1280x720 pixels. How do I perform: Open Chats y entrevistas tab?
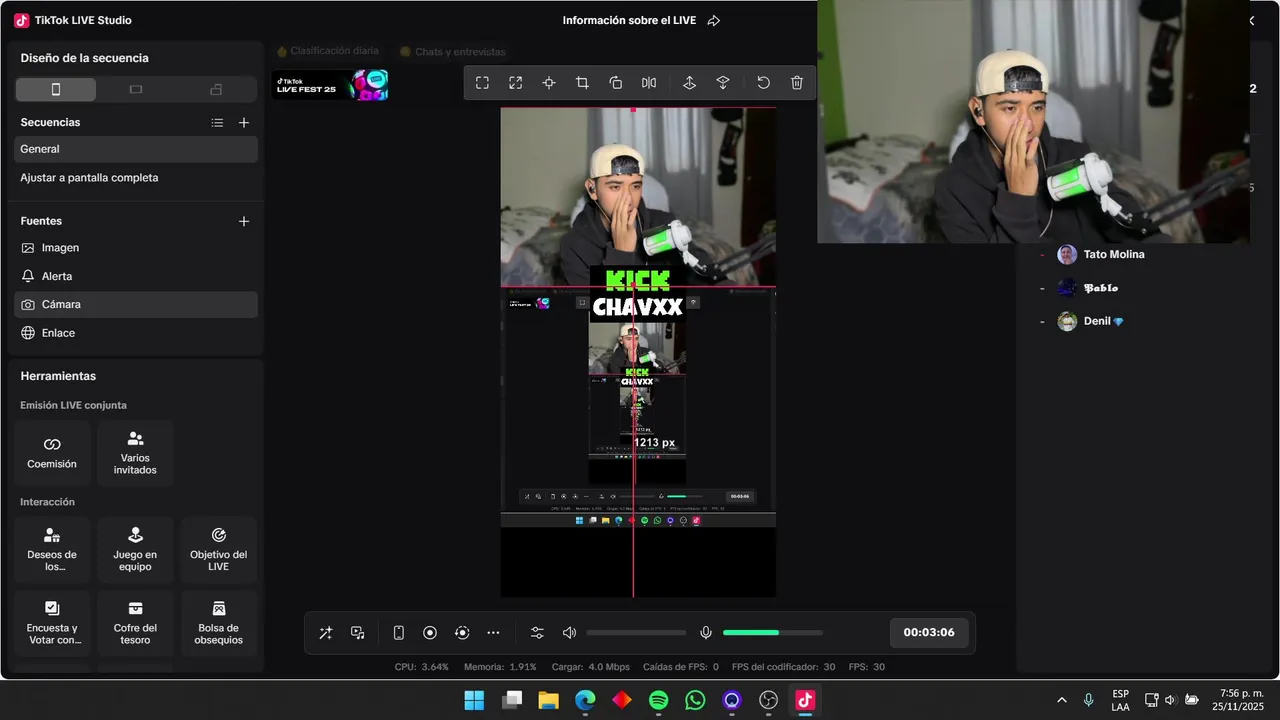[x=452, y=51]
